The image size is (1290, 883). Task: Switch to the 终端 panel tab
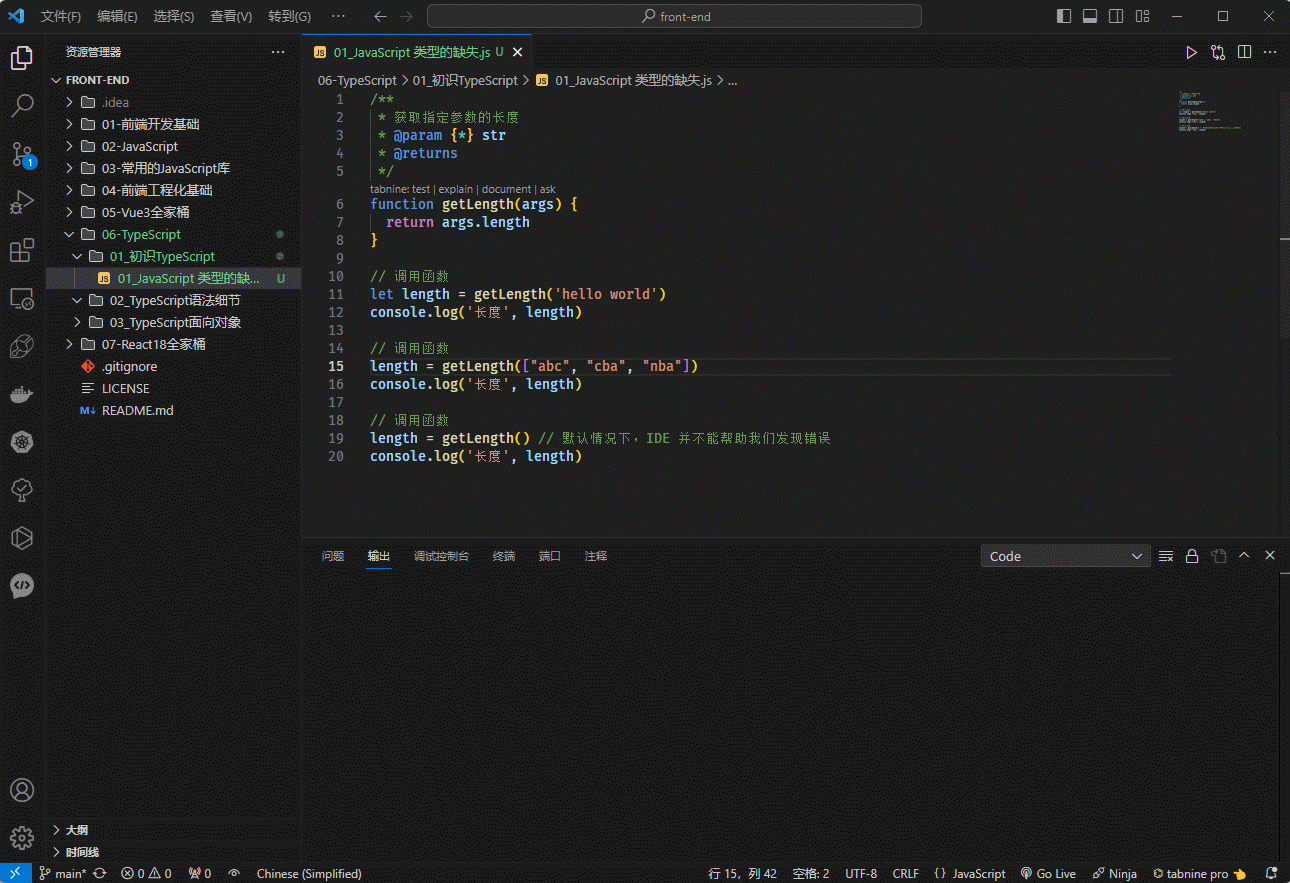(x=504, y=556)
